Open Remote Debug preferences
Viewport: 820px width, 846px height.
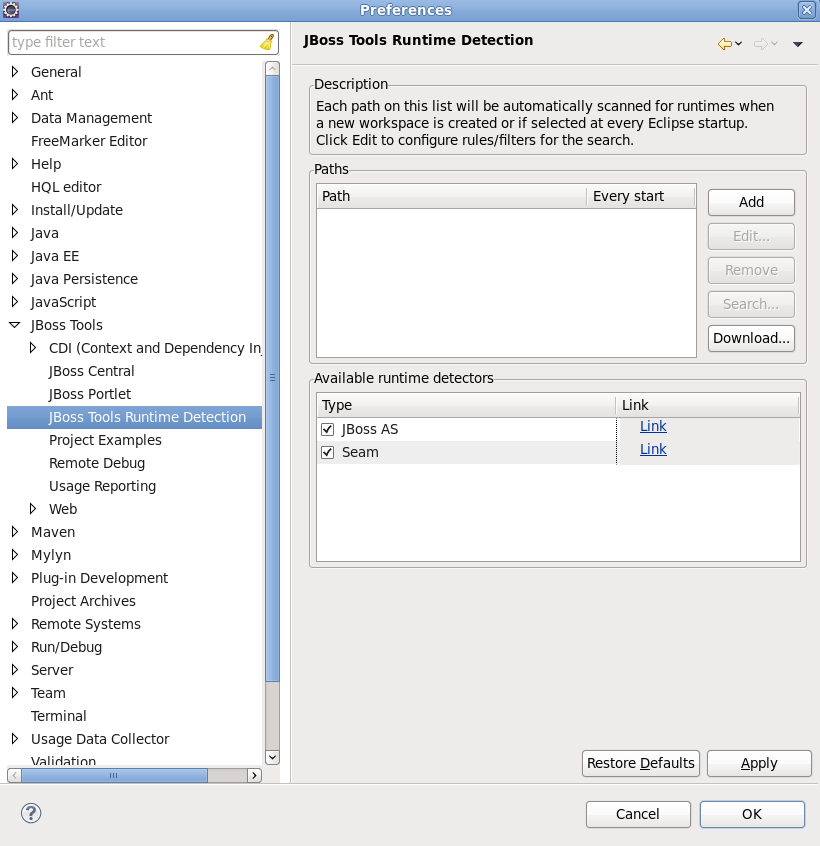click(x=97, y=463)
